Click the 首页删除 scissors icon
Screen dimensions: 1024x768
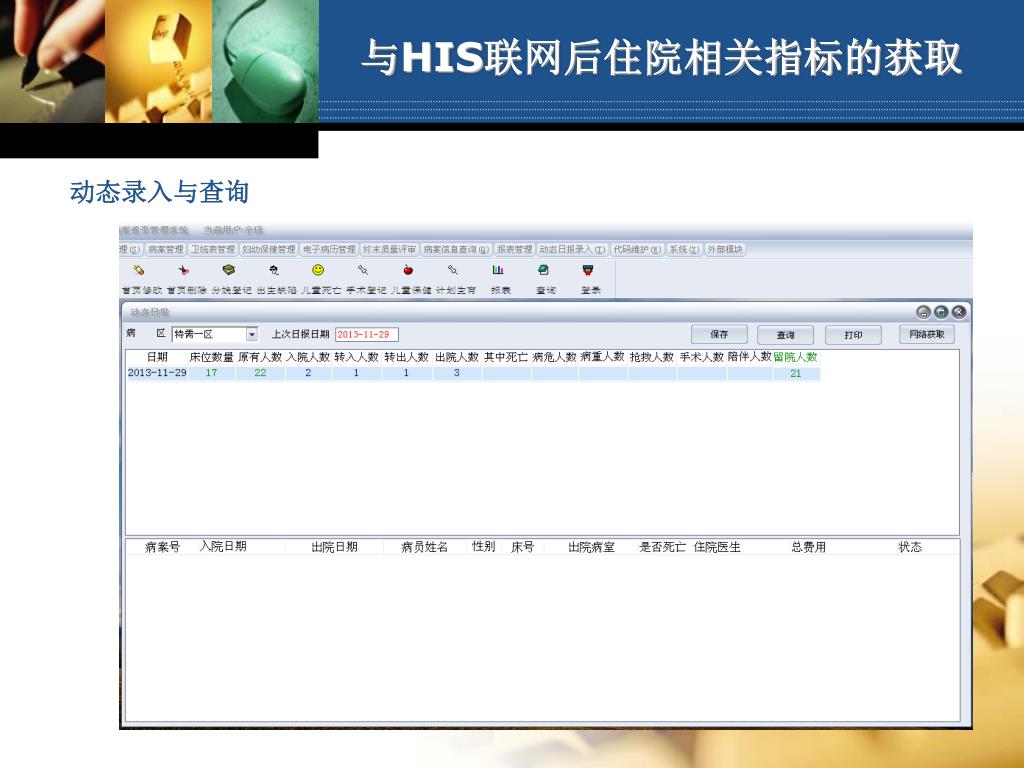(x=185, y=271)
